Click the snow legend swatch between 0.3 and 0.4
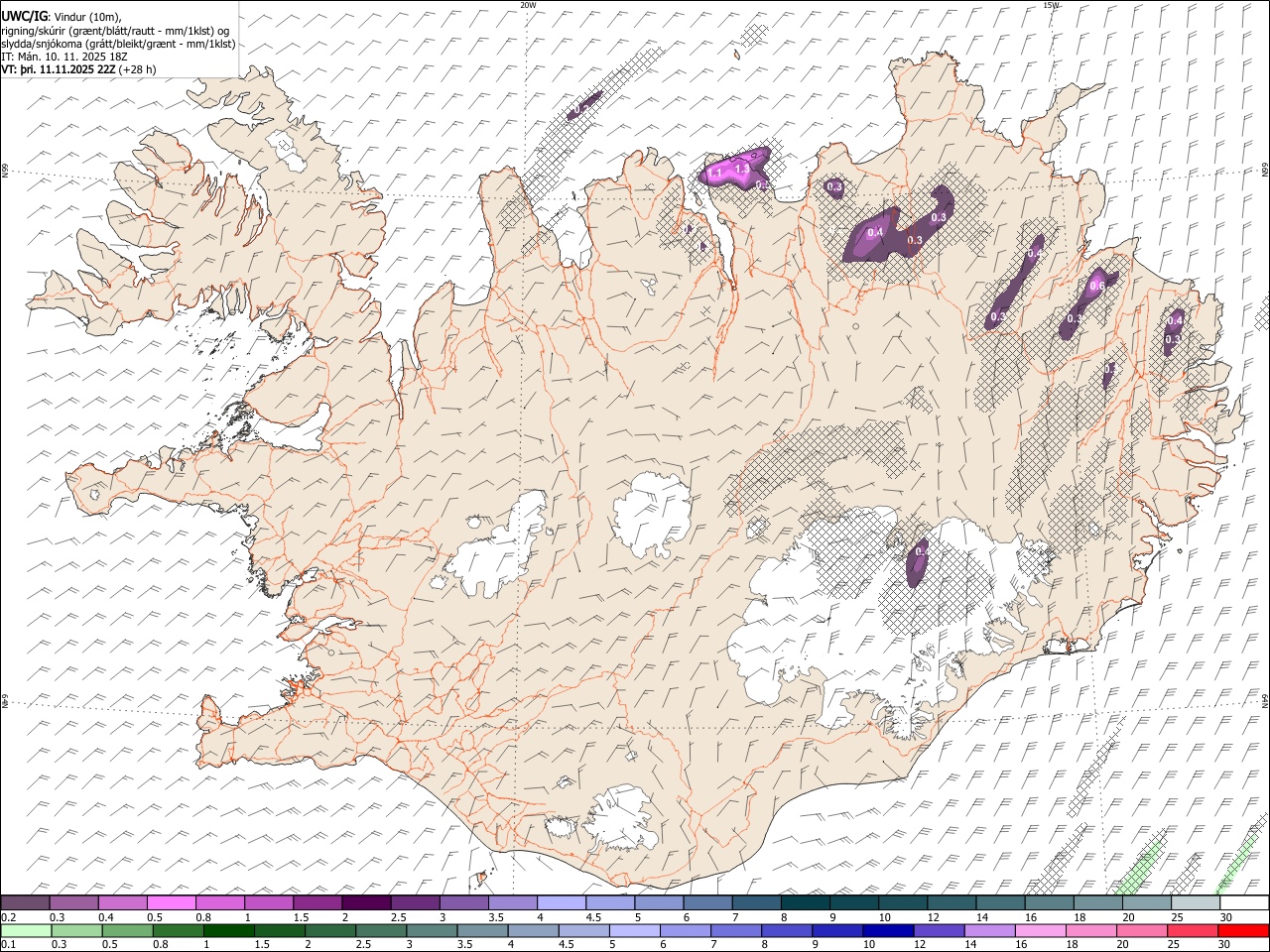1270x952 pixels. coord(73,902)
